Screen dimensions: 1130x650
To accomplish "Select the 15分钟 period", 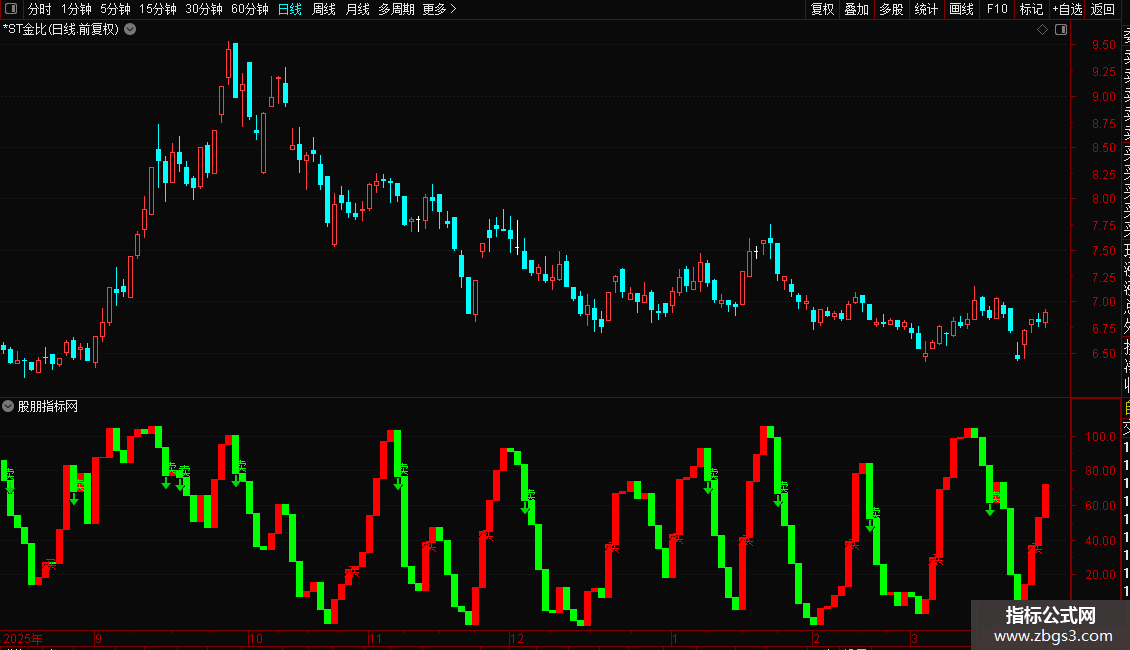I will click(x=158, y=9).
